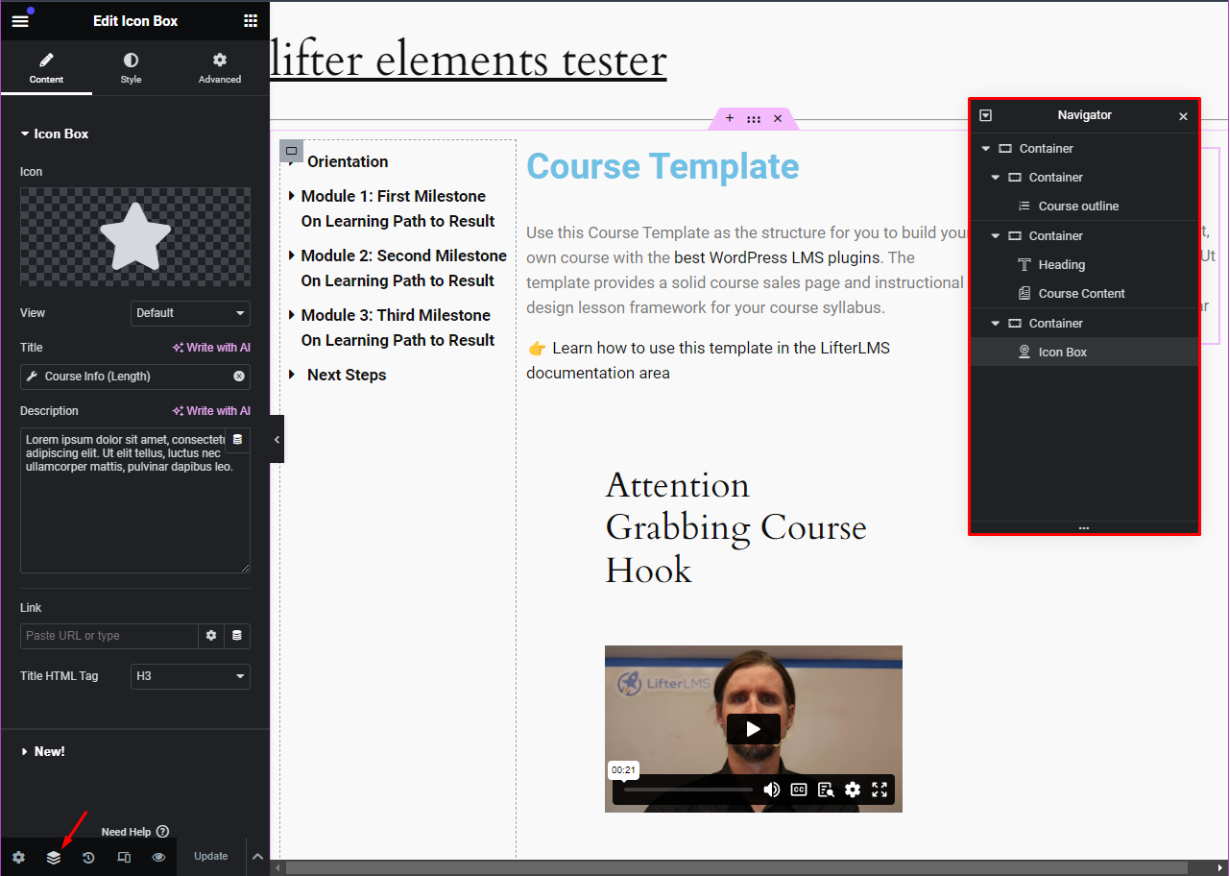The image size is (1230, 876).
Task: Open the History panel icon
Action: pos(88,857)
